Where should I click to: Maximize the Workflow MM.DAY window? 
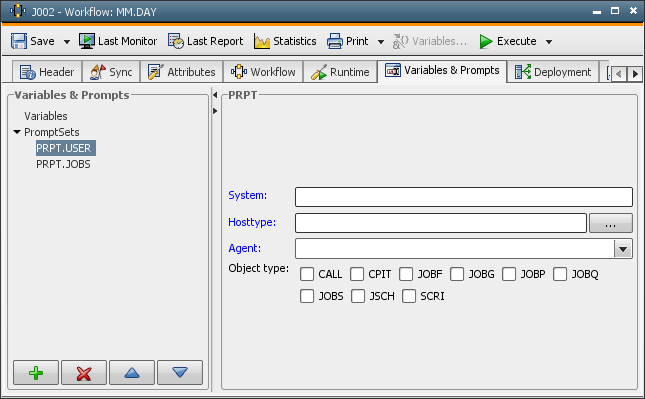[615, 11]
